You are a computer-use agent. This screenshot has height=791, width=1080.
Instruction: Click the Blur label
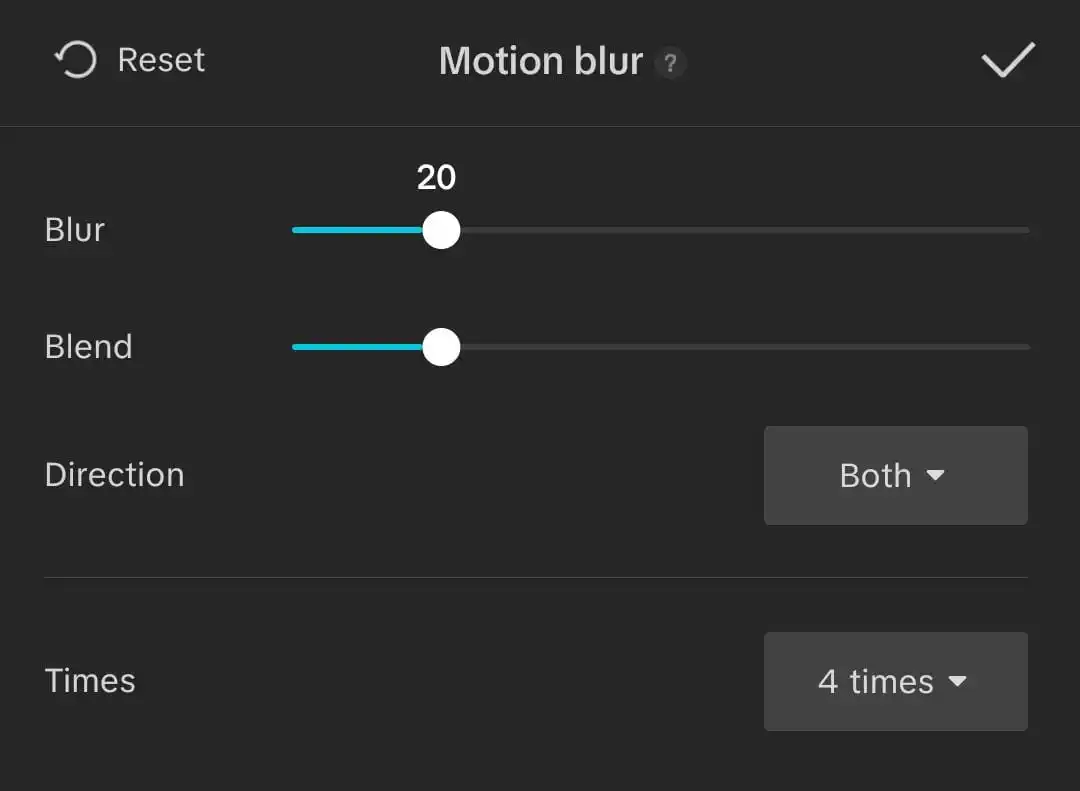pos(74,230)
